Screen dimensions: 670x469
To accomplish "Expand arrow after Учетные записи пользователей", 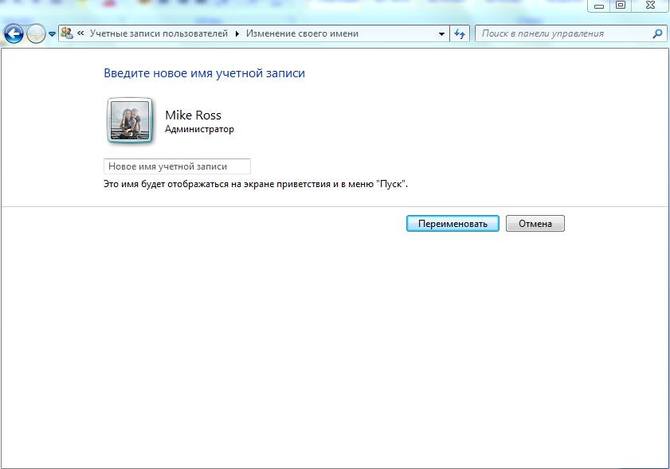I will pos(237,34).
